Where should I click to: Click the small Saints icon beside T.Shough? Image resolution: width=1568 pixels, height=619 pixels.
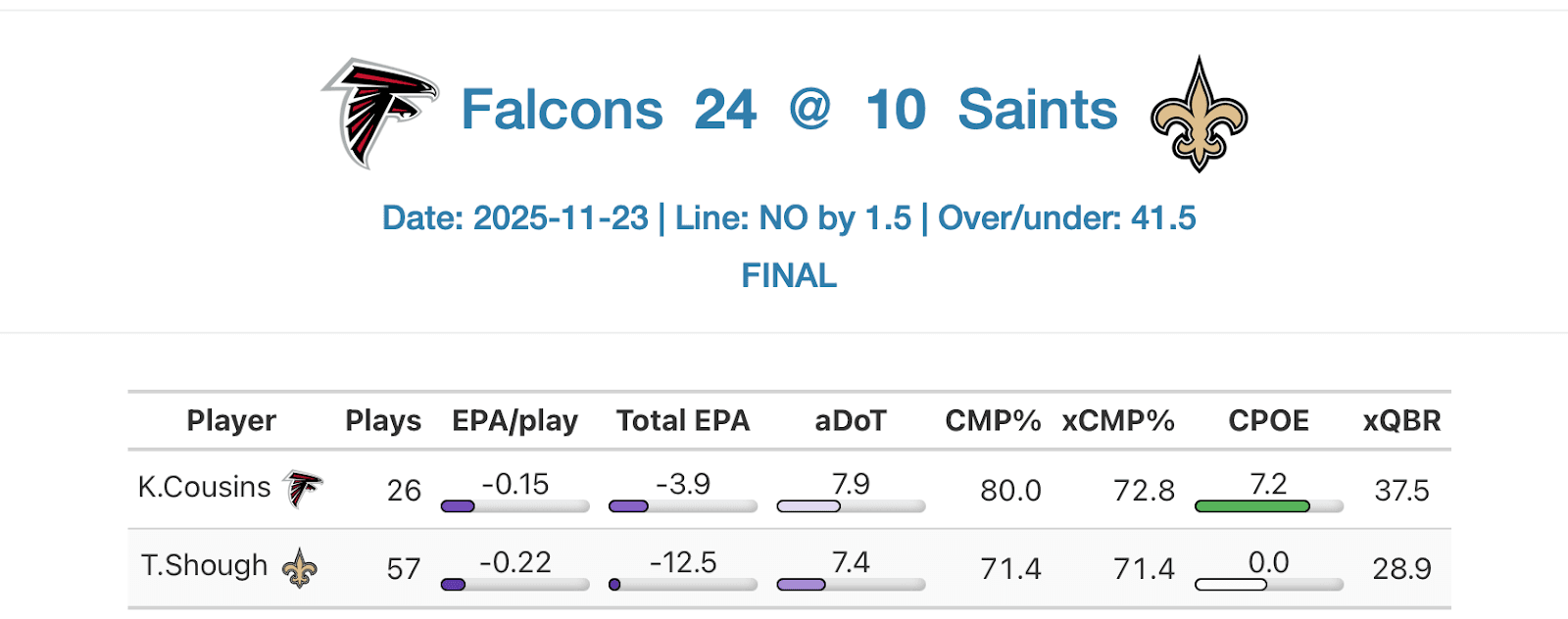click(300, 568)
